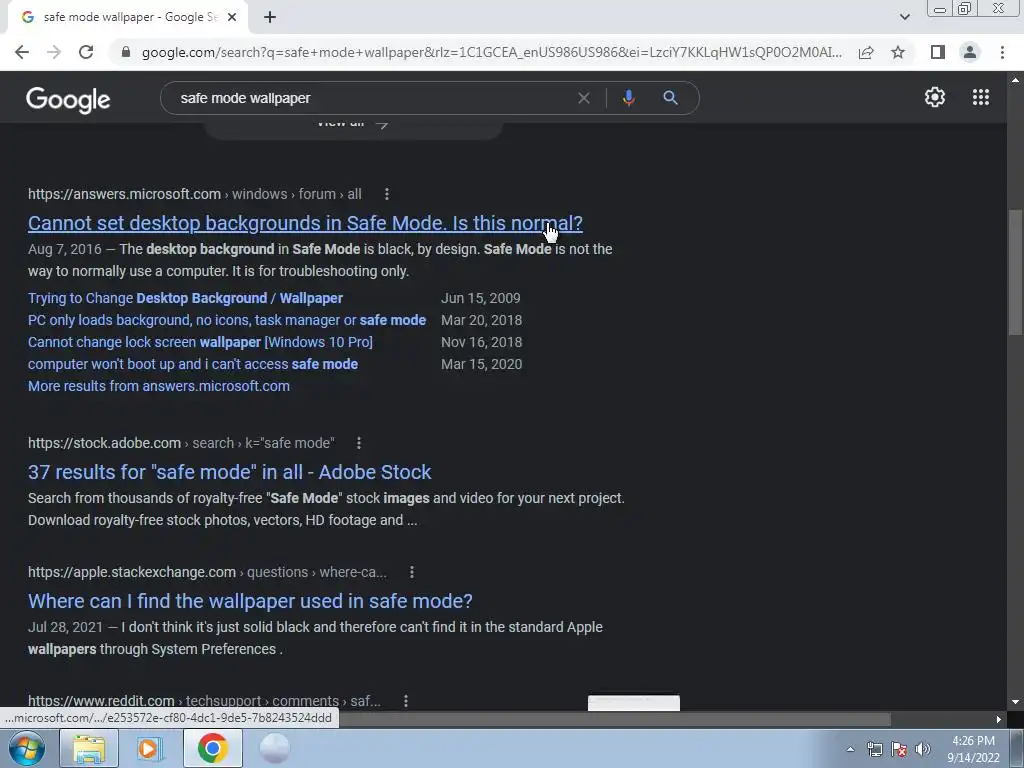Go back using the browser back arrow
The height and width of the screenshot is (768, 1024).
coord(22,52)
